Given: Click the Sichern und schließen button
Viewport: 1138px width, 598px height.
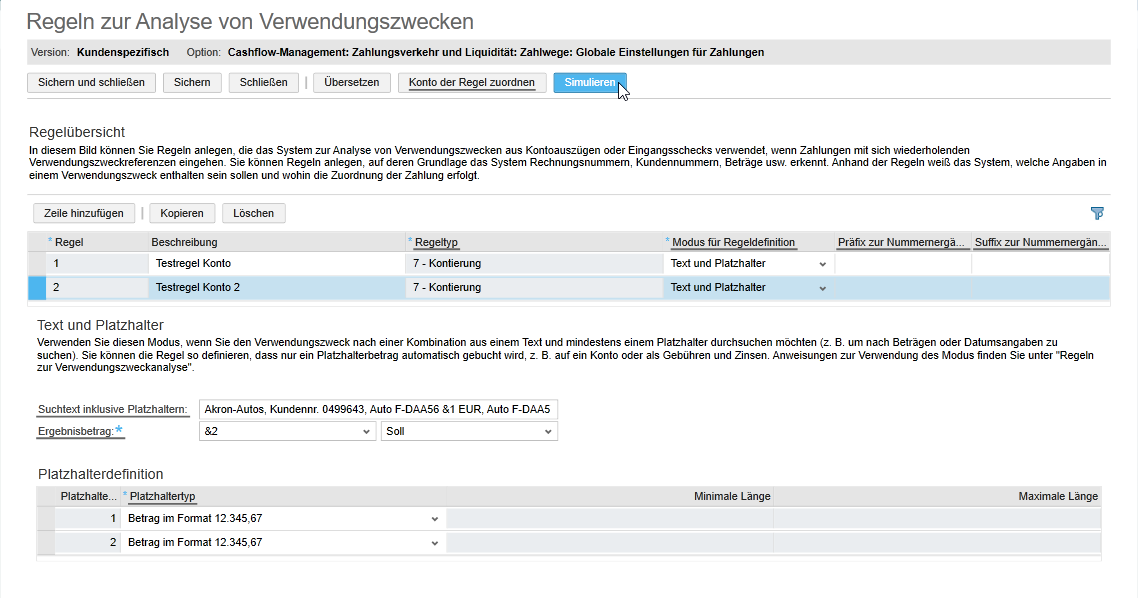Looking at the screenshot, I should [91, 83].
